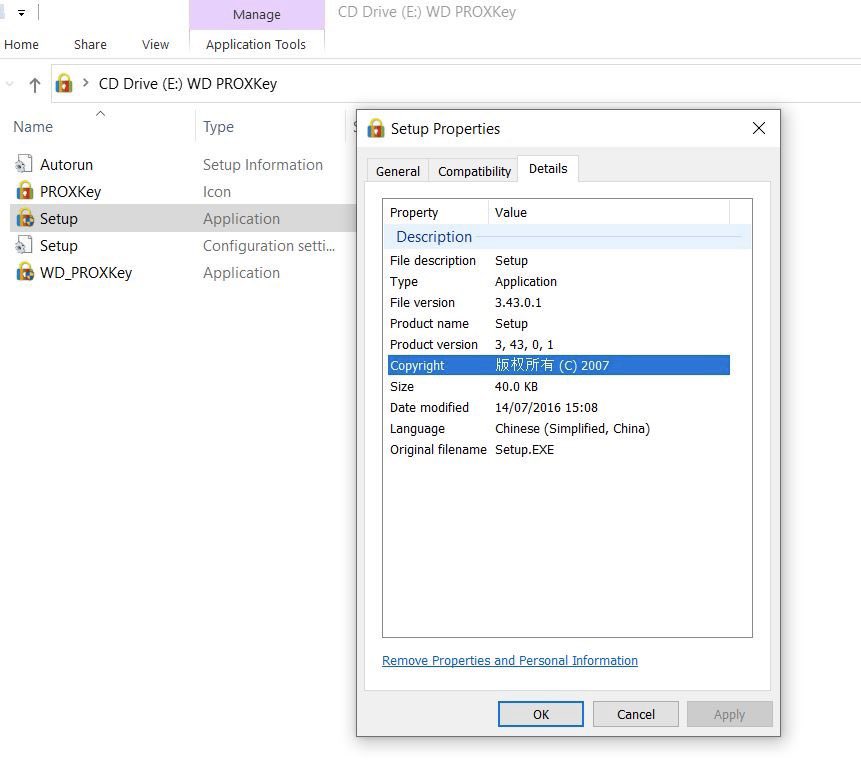
Task: Click the Cancel button
Action: coord(636,714)
